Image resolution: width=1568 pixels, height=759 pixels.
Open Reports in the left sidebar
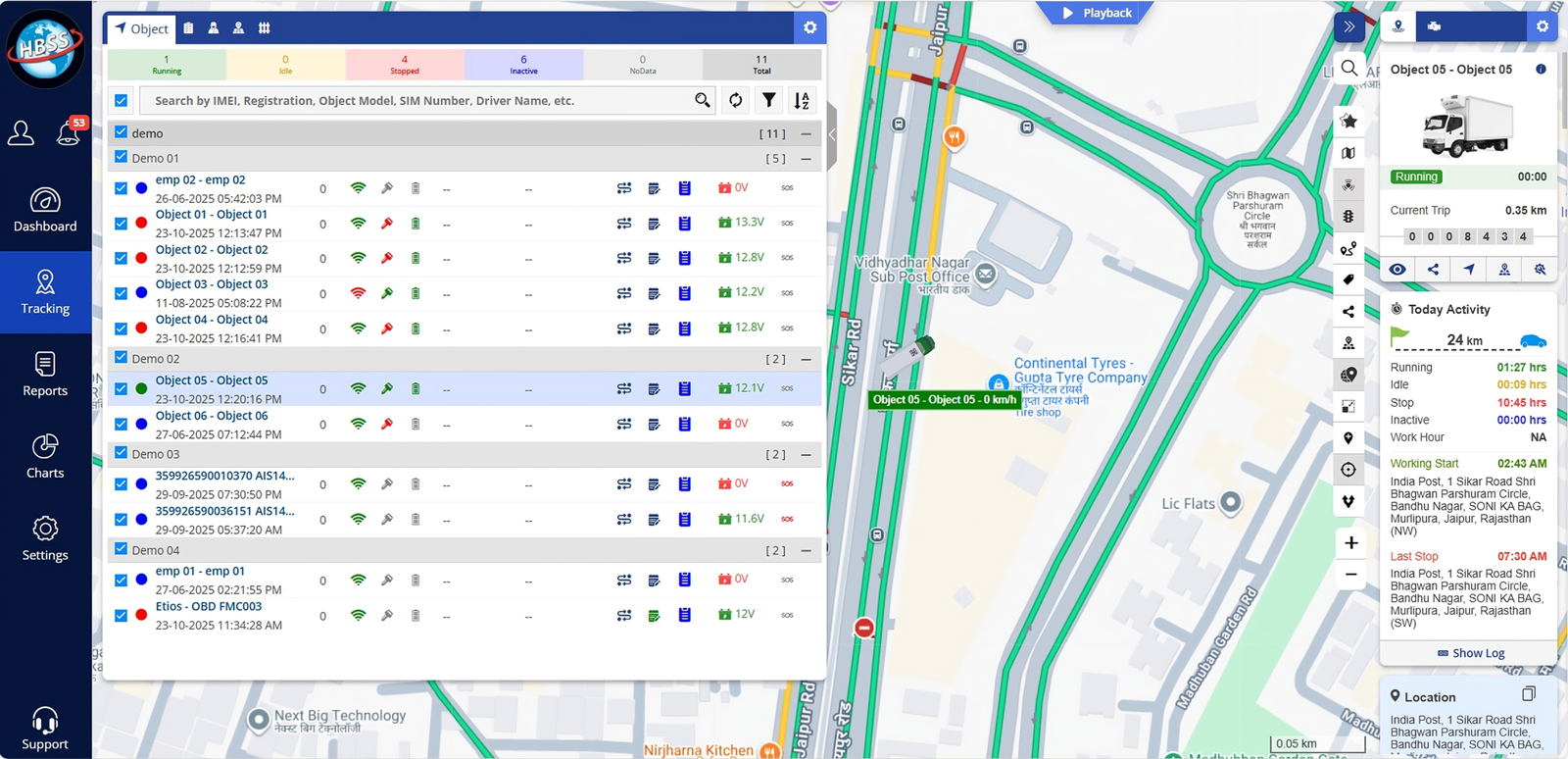tap(45, 375)
